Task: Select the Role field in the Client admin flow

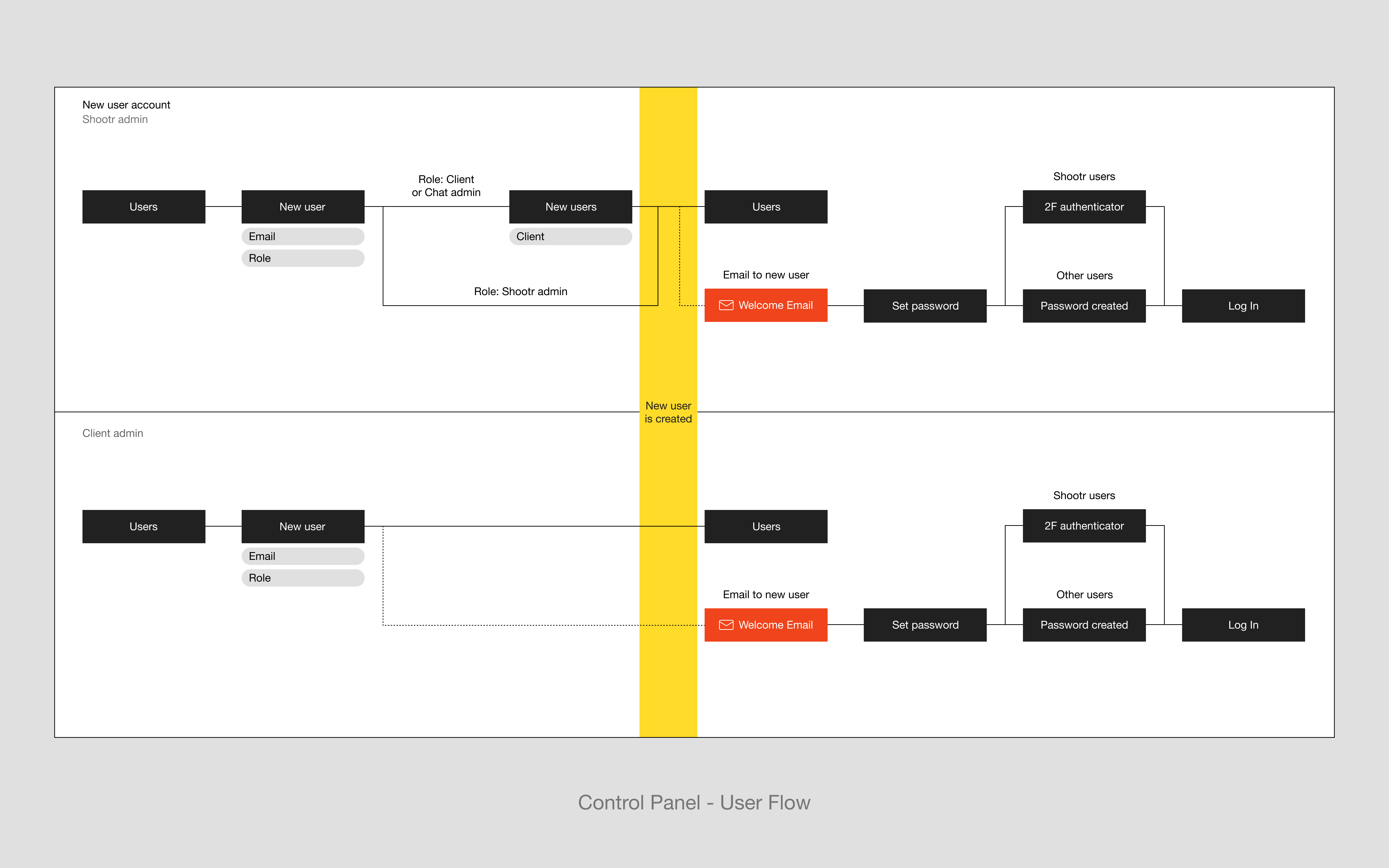Action: (302, 578)
